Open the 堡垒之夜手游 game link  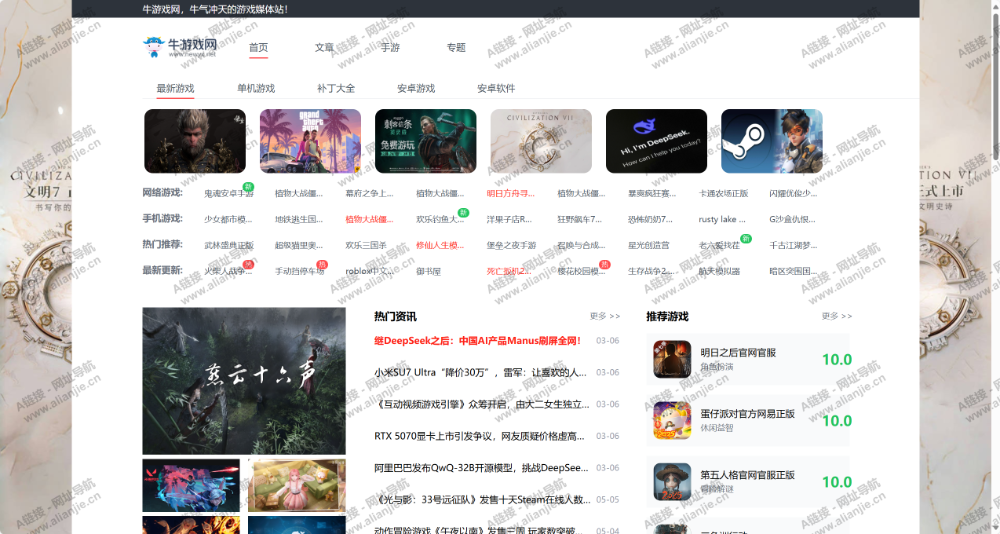tap(511, 245)
